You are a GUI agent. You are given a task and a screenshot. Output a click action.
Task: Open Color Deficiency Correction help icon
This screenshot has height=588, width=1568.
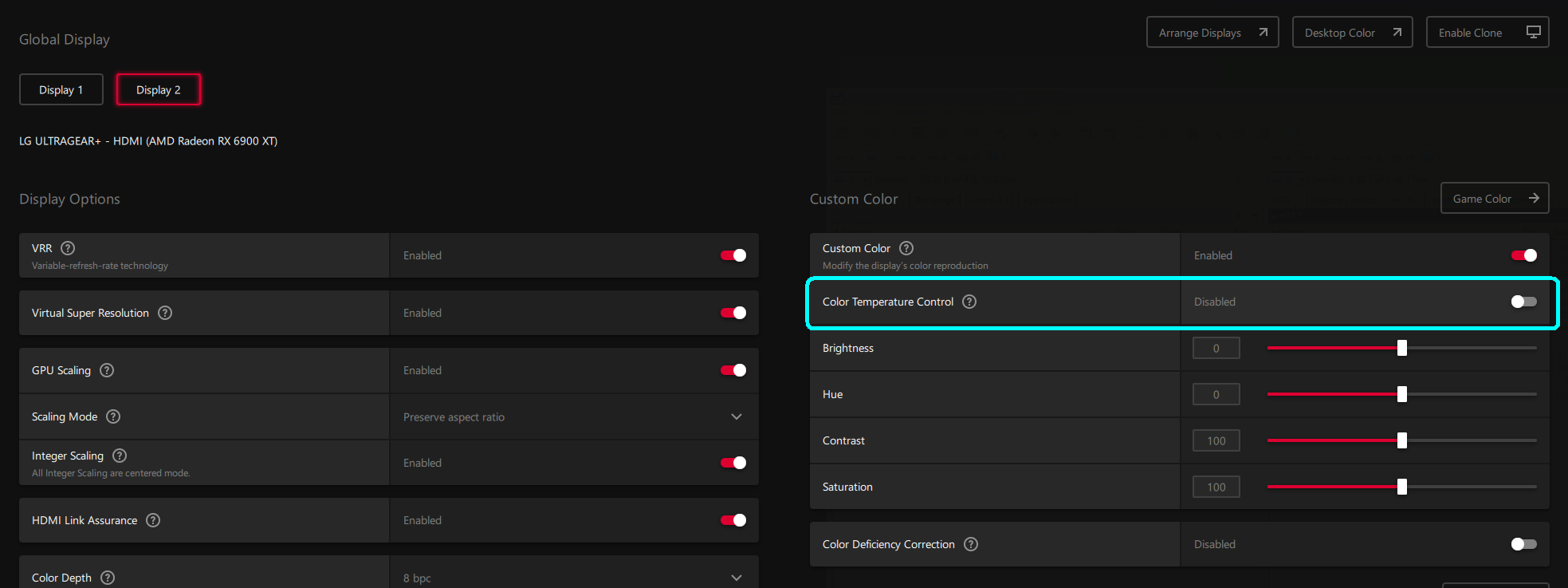coord(971,544)
